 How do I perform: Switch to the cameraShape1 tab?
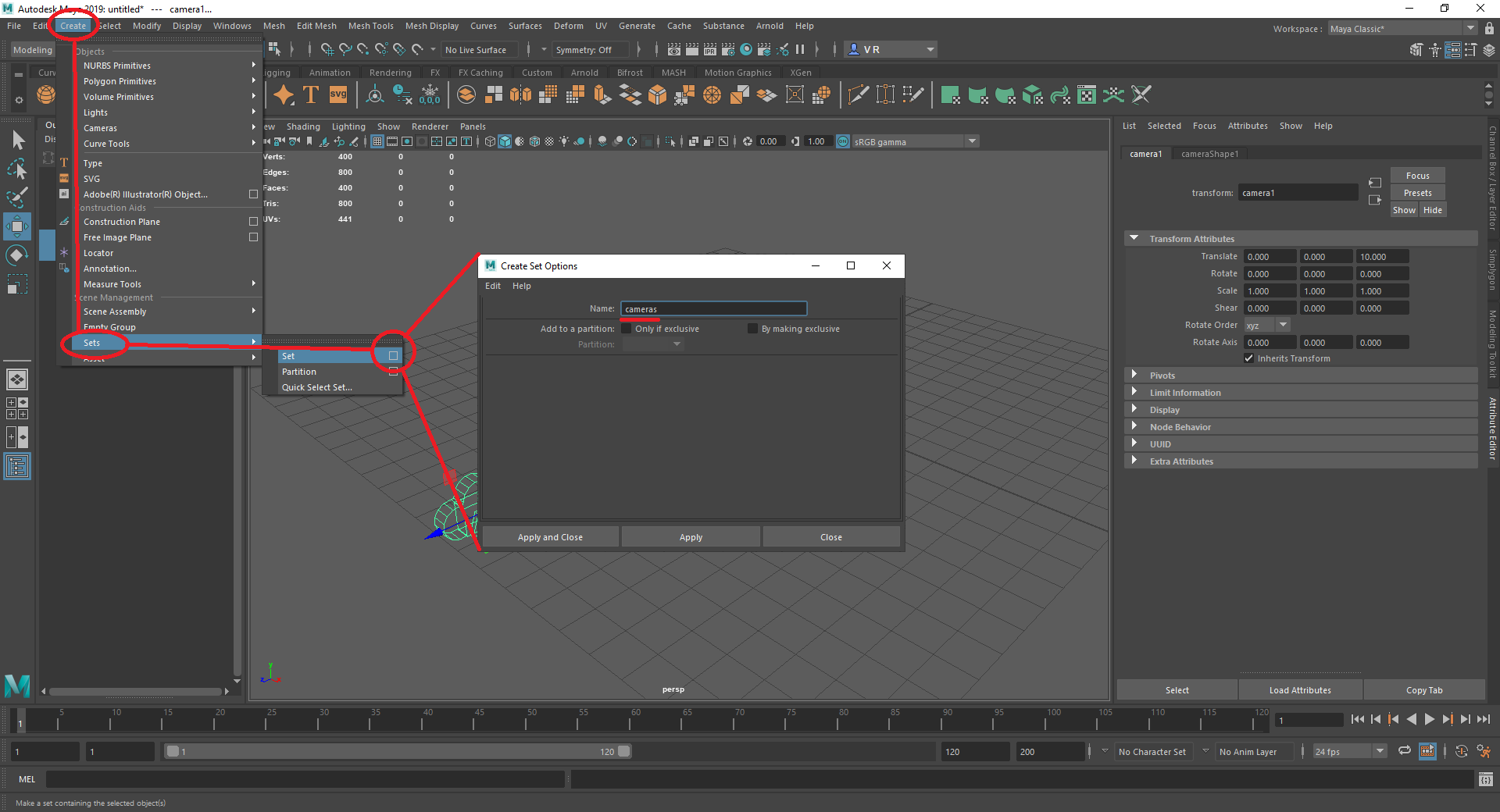click(x=1209, y=154)
